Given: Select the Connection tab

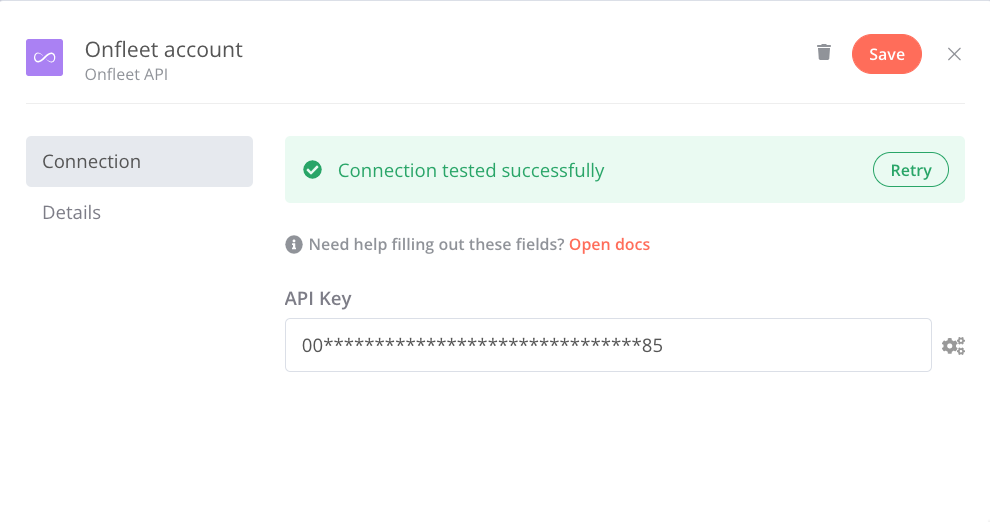Looking at the screenshot, I should pos(140,162).
